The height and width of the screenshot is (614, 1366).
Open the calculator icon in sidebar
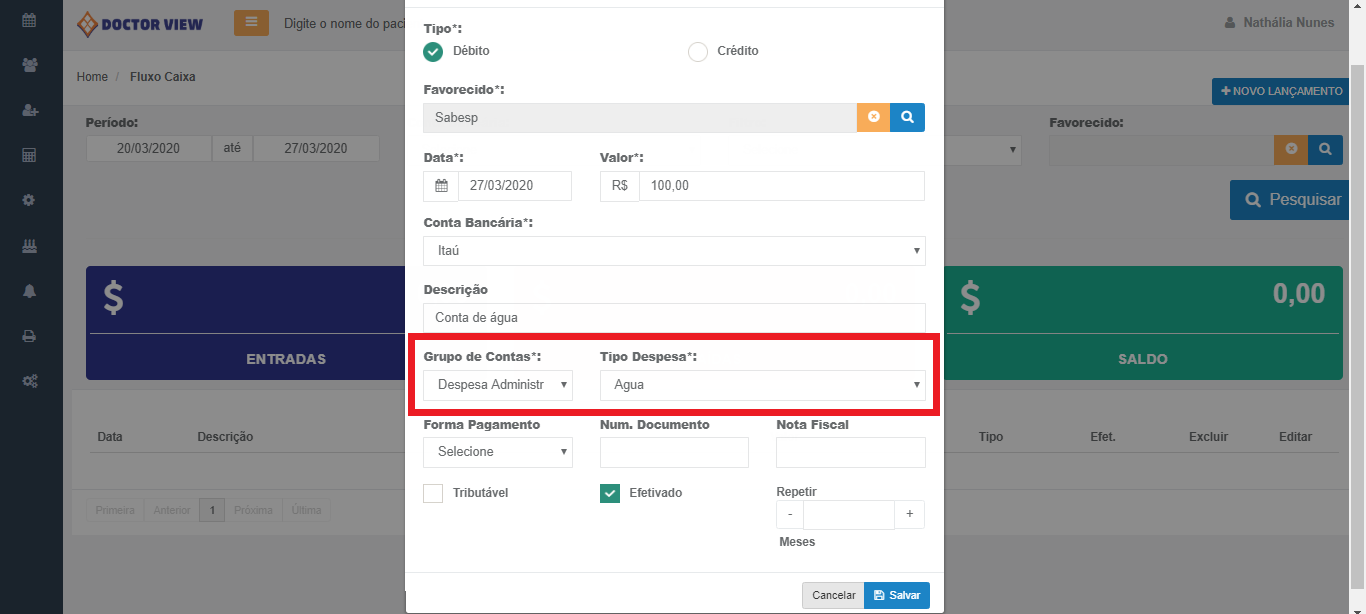tap(29, 155)
